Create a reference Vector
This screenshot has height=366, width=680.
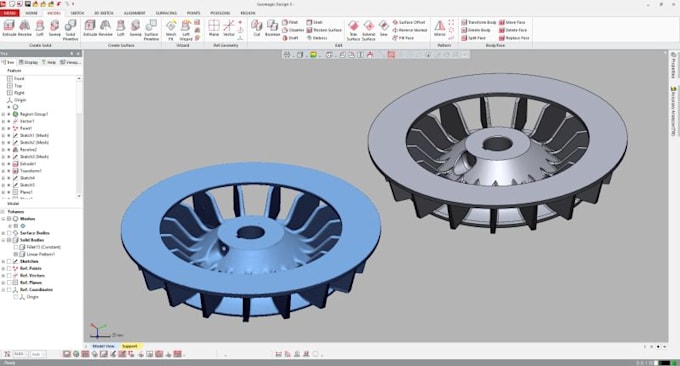point(229,29)
